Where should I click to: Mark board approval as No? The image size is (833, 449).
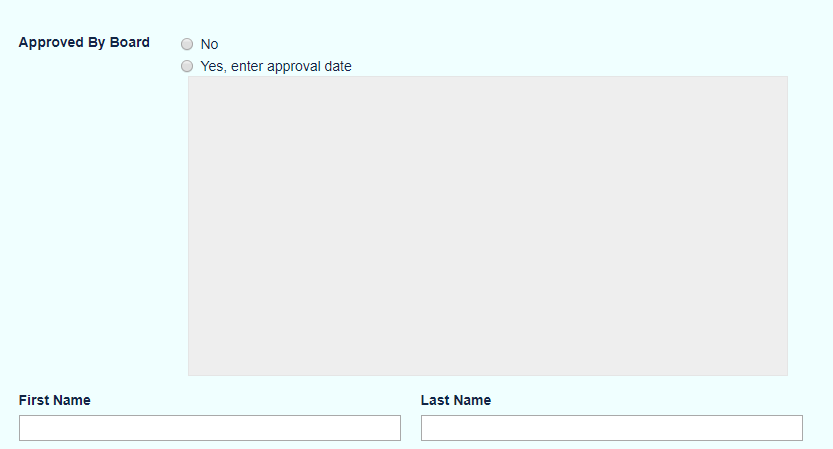coord(186,44)
